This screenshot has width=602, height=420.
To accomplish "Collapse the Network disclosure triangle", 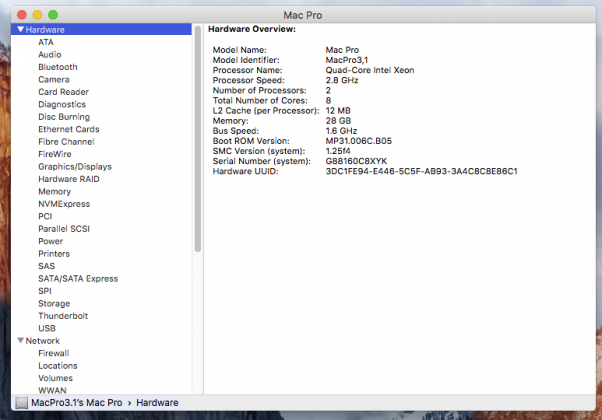I will (21, 341).
